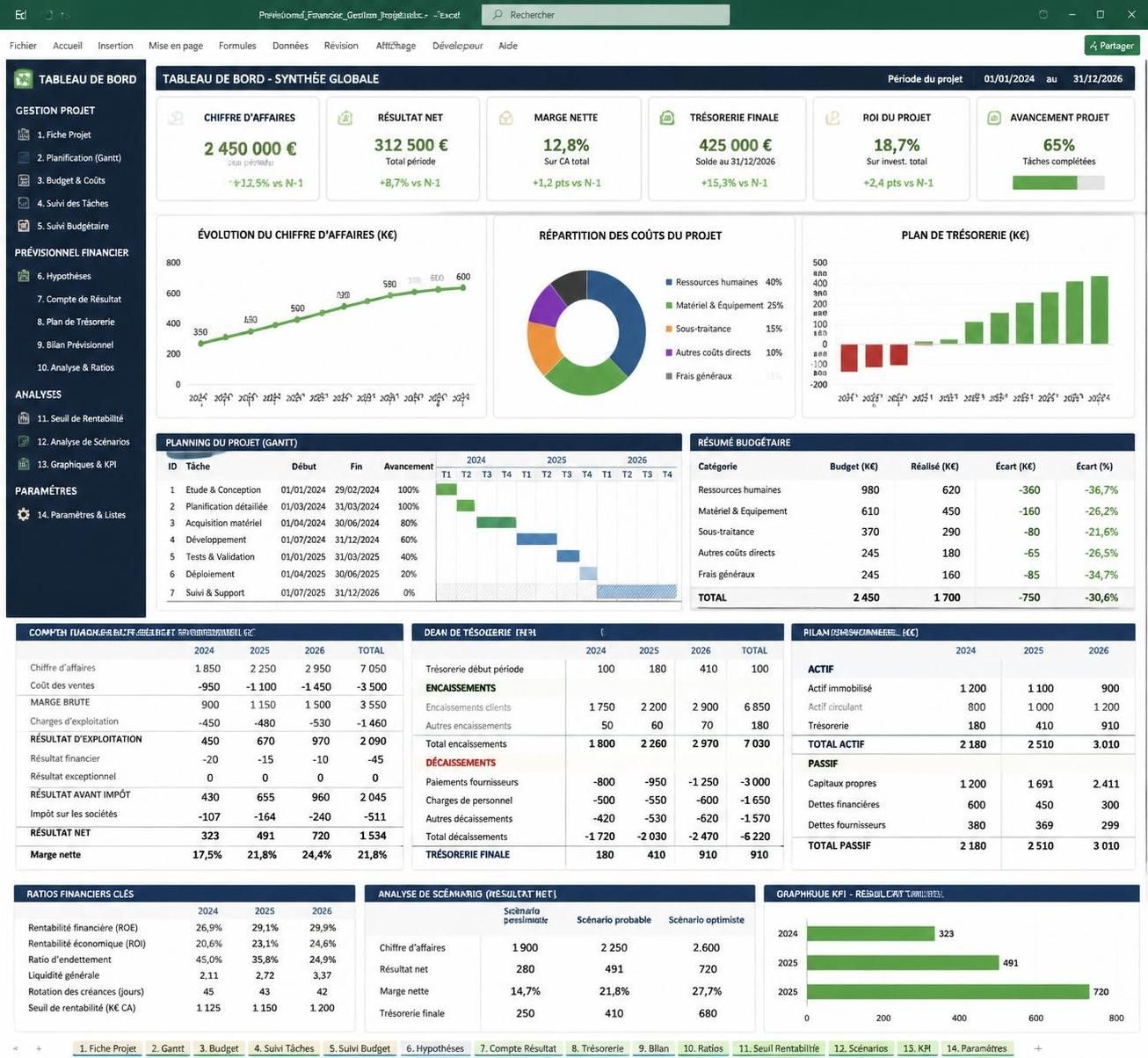Image resolution: width=1148 pixels, height=1058 pixels.
Task: Select the Graphiques & KPI sidebar icon
Action: pyautogui.click(x=24, y=464)
